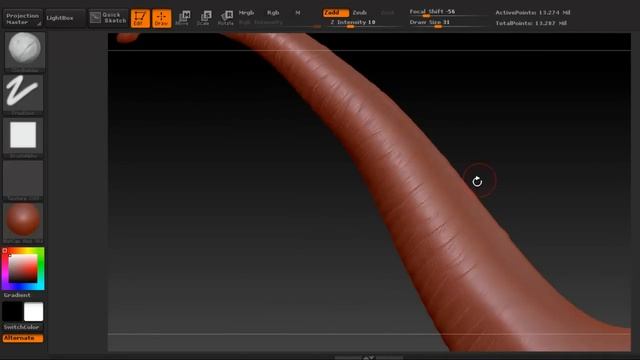Click the Z Intensity slider

pos(363,23)
